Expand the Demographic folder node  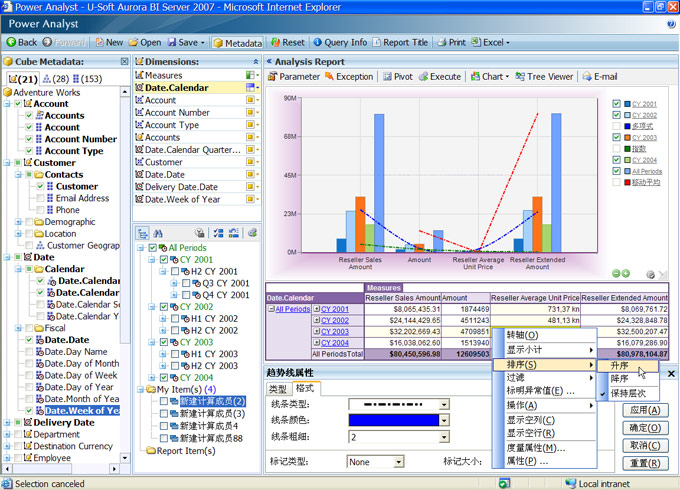coord(19,222)
